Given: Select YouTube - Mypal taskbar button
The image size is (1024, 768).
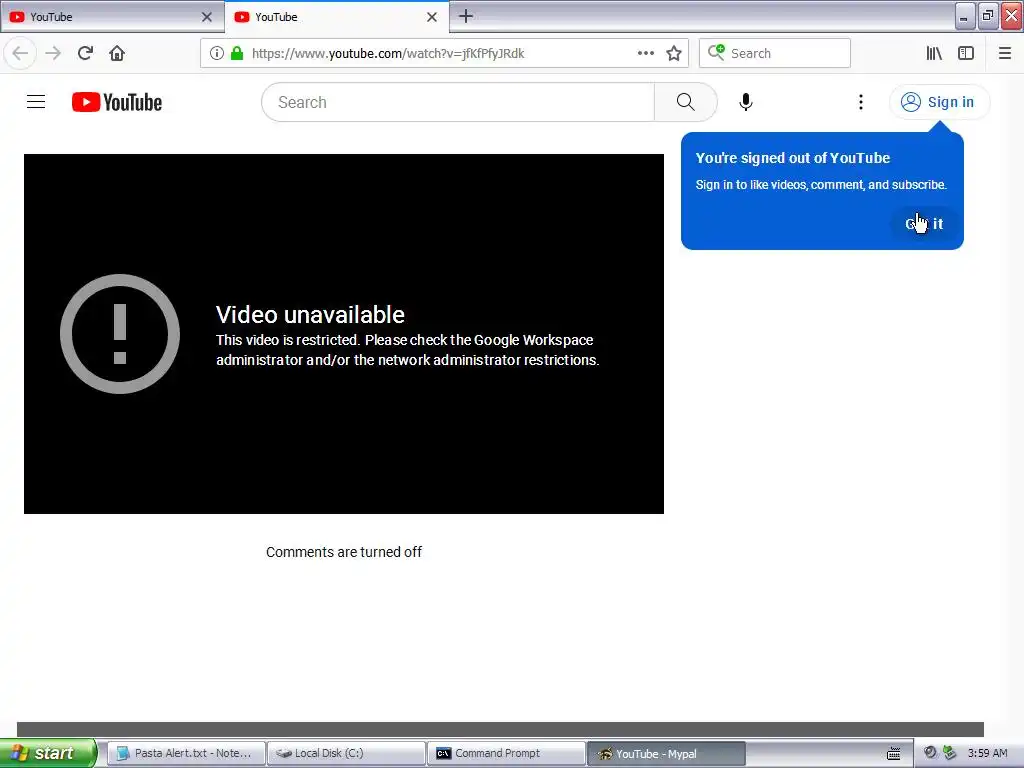Looking at the screenshot, I should point(666,754).
